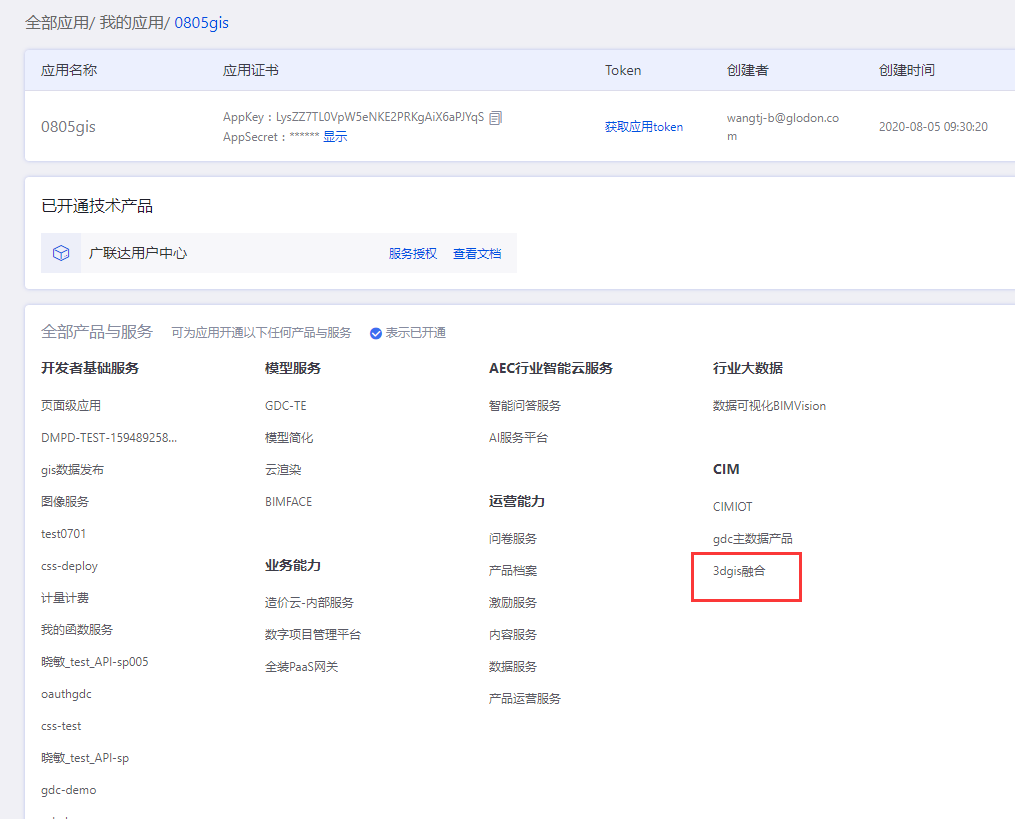Viewport: 1015px width, 819px height.
Task: Click the 获取应用token link
Action: (x=643, y=127)
